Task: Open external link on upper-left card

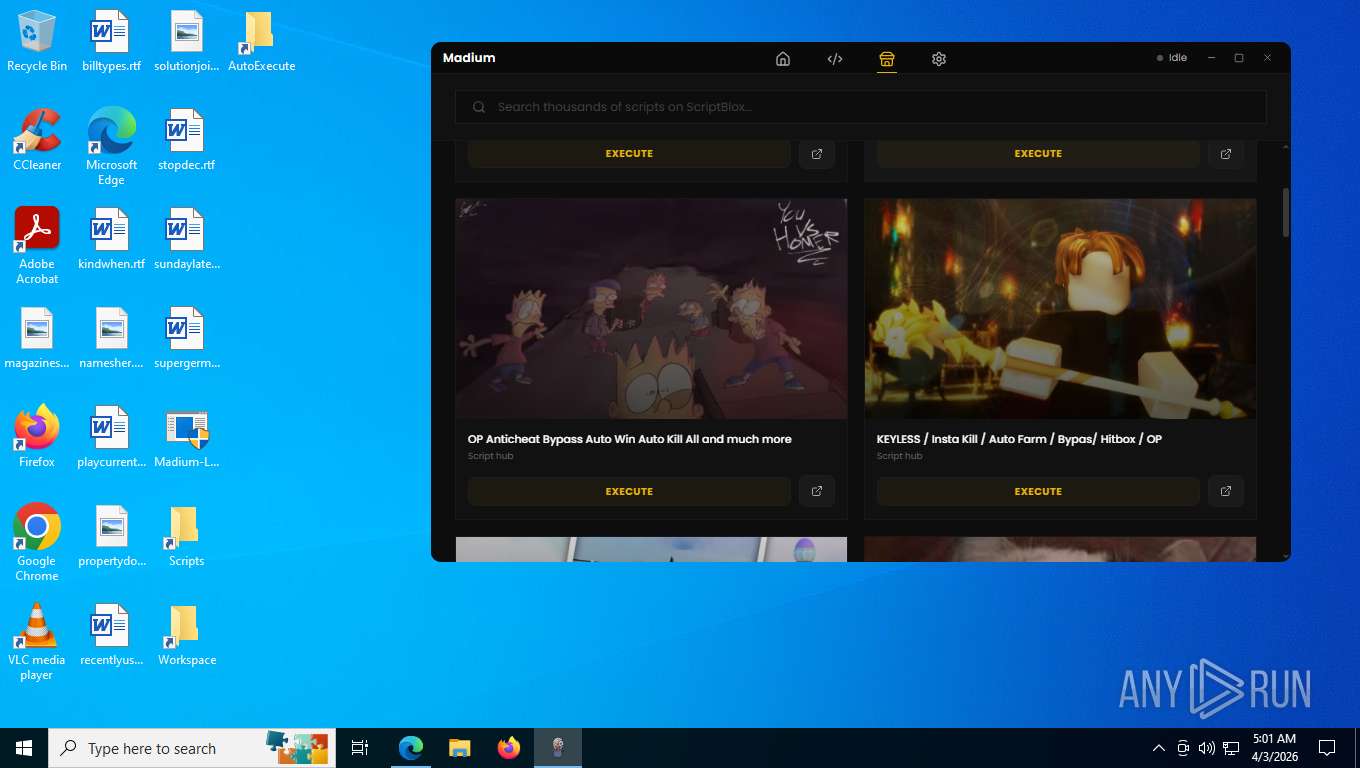Action: pos(817,154)
